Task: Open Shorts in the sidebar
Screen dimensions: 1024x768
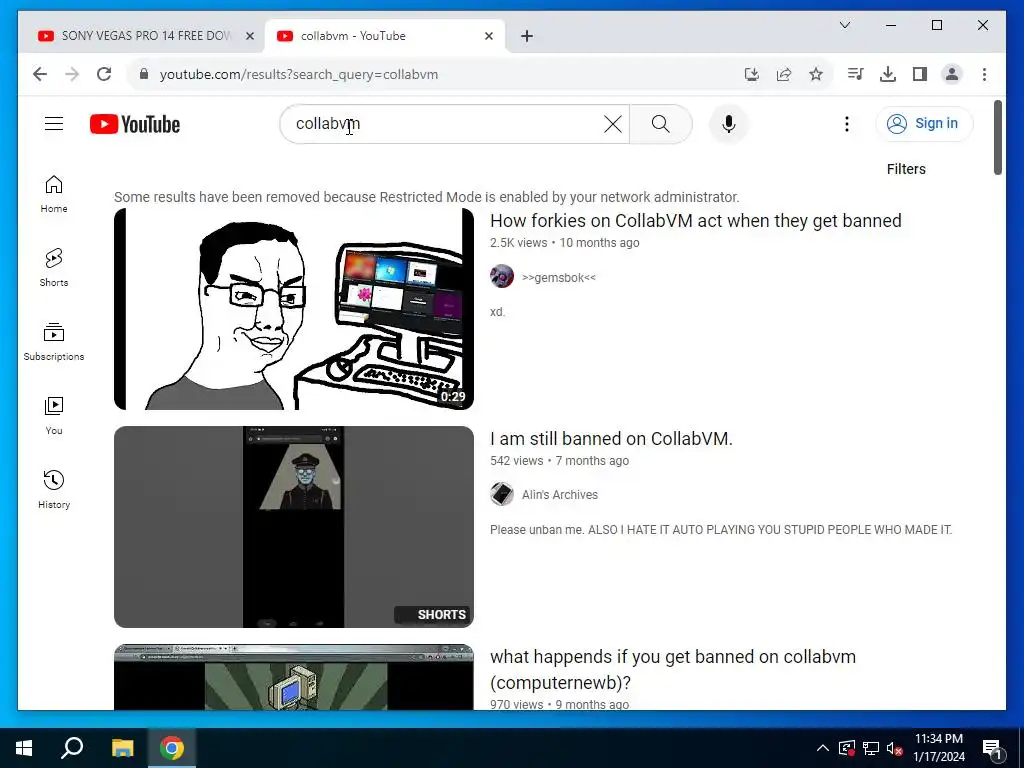Action: coord(54,268)
